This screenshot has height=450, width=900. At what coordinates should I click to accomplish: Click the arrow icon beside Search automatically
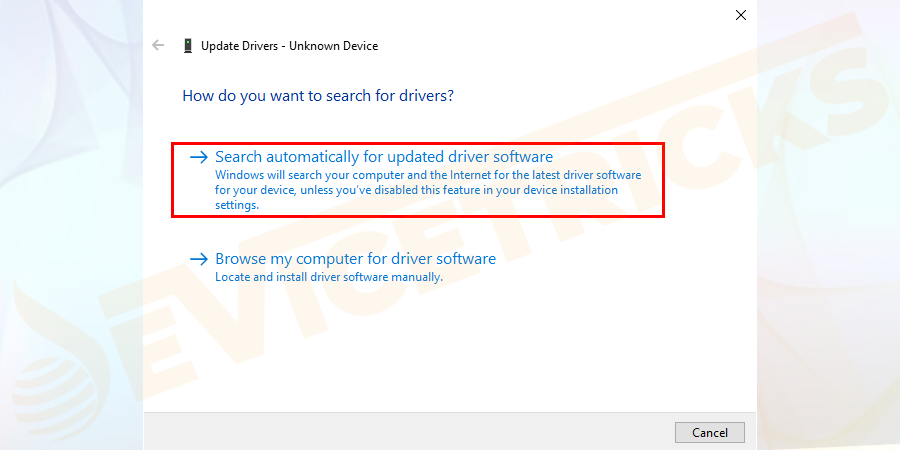click(x=199, y=157)
